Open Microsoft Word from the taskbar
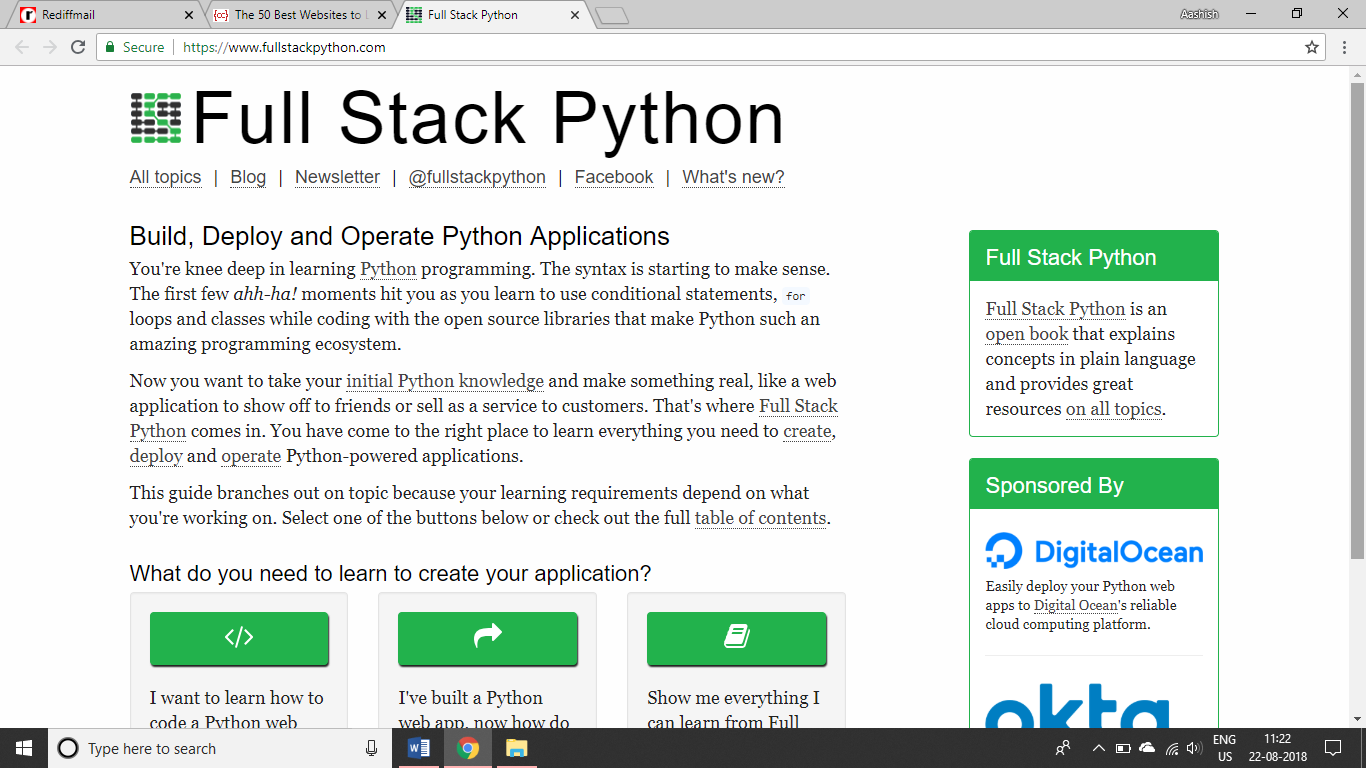Image resolution: width=1366 pixels, height=768 pixels. pyautogui.click(x=419, y=748)
